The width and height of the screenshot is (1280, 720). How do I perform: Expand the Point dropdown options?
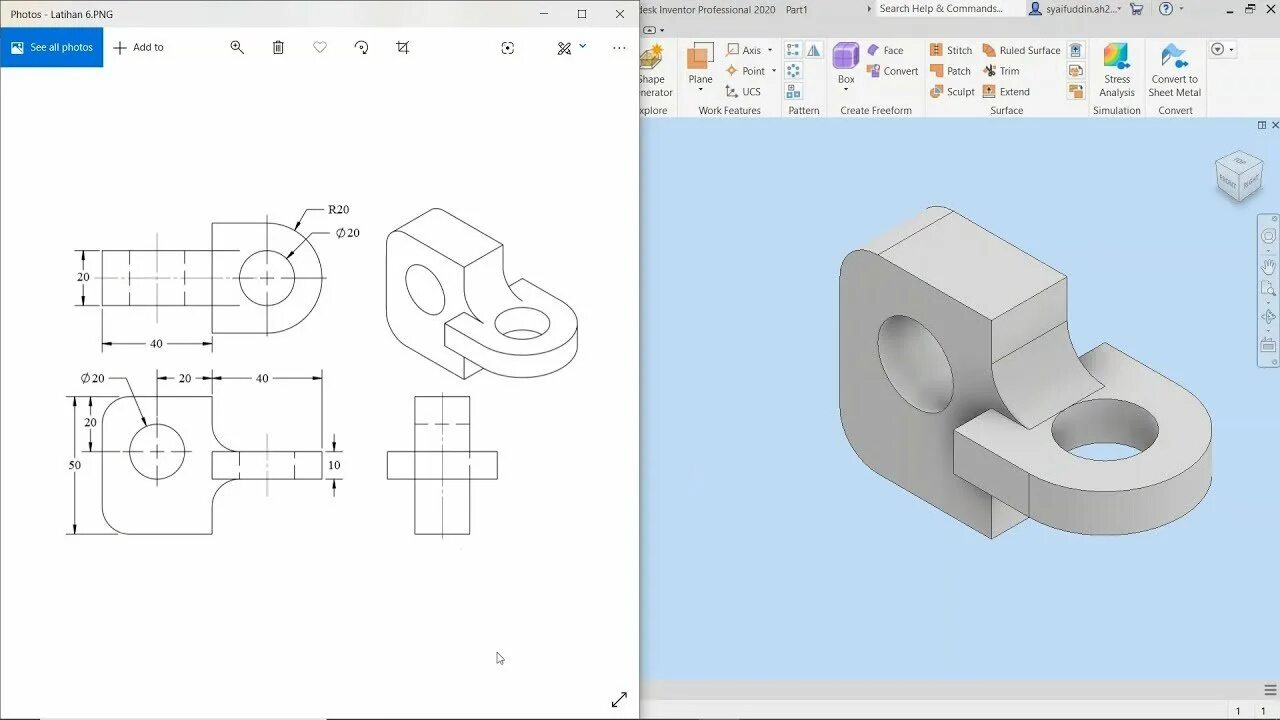(773, 71)
